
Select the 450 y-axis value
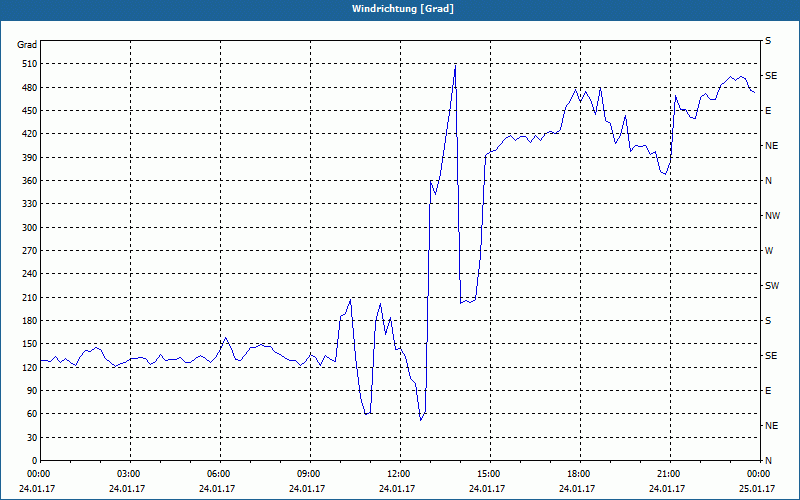30,111
